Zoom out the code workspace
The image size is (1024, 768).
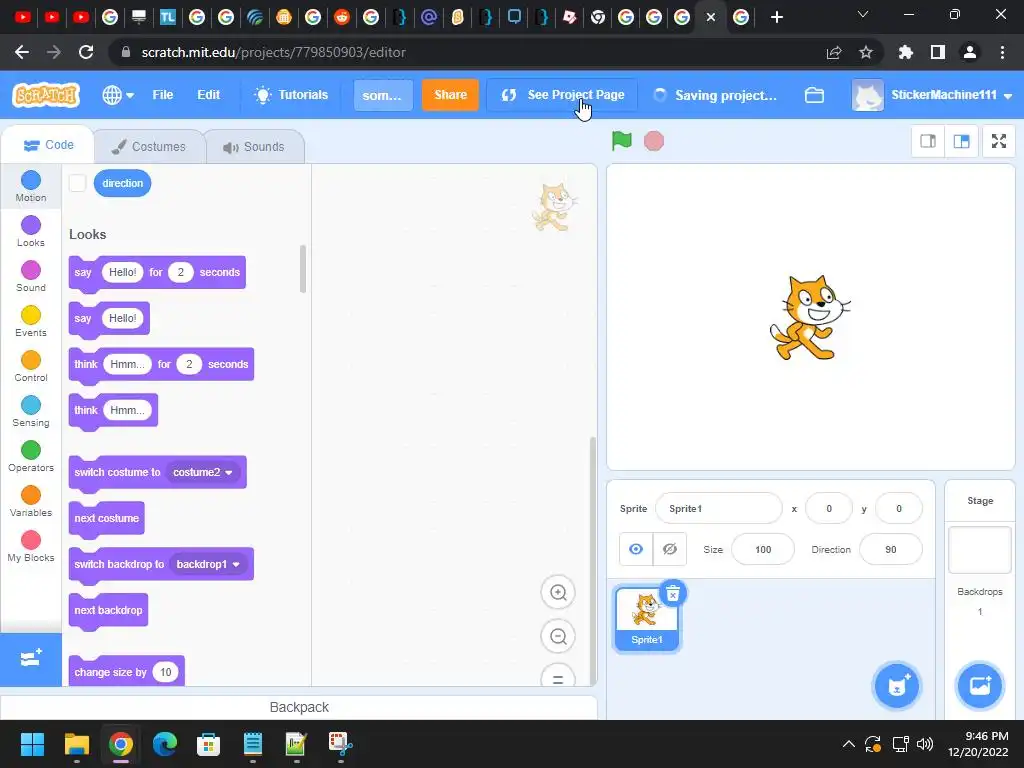[x=558, y=636]
